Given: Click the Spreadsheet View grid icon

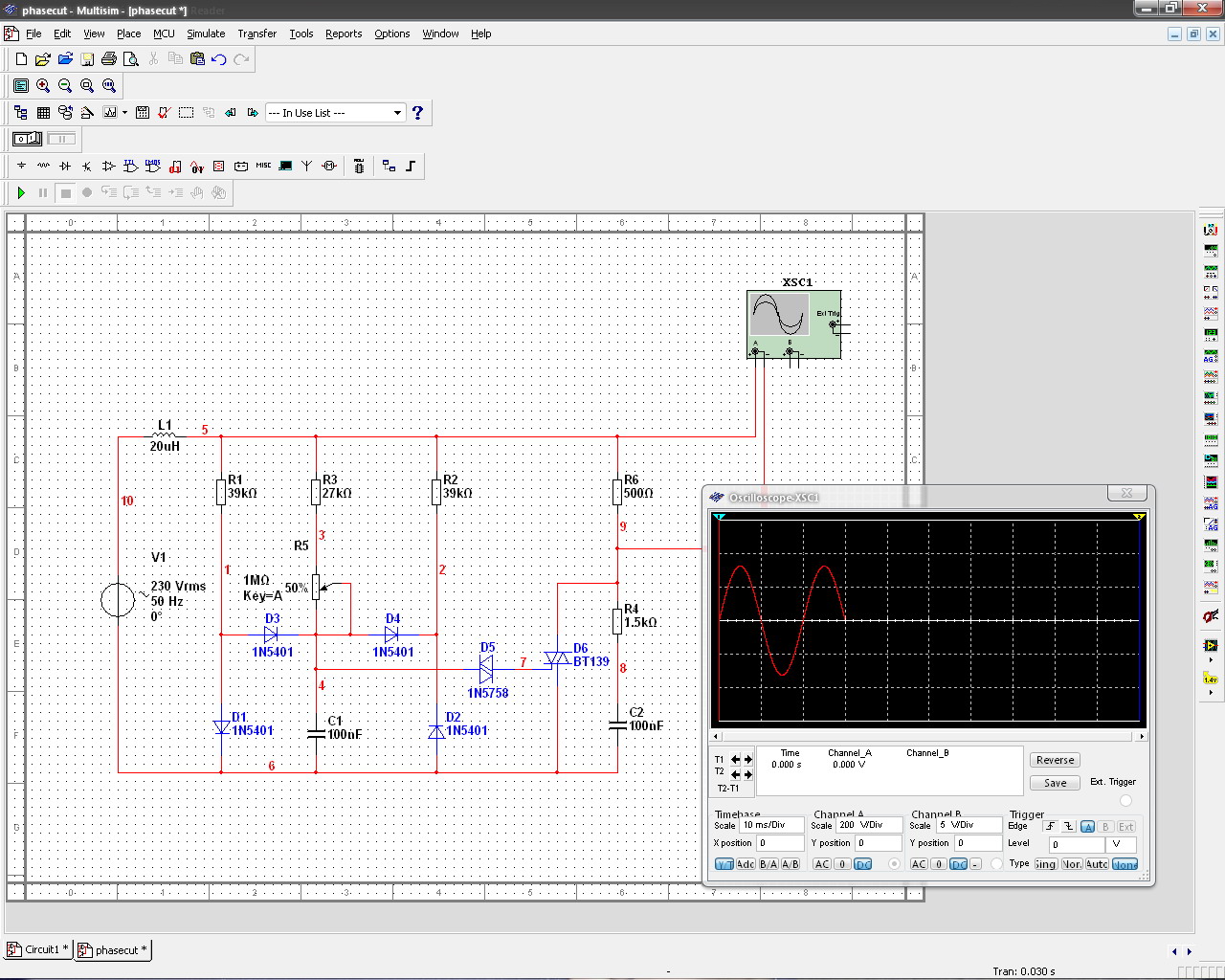Looking at the screenshot, I should click(43, 113).
